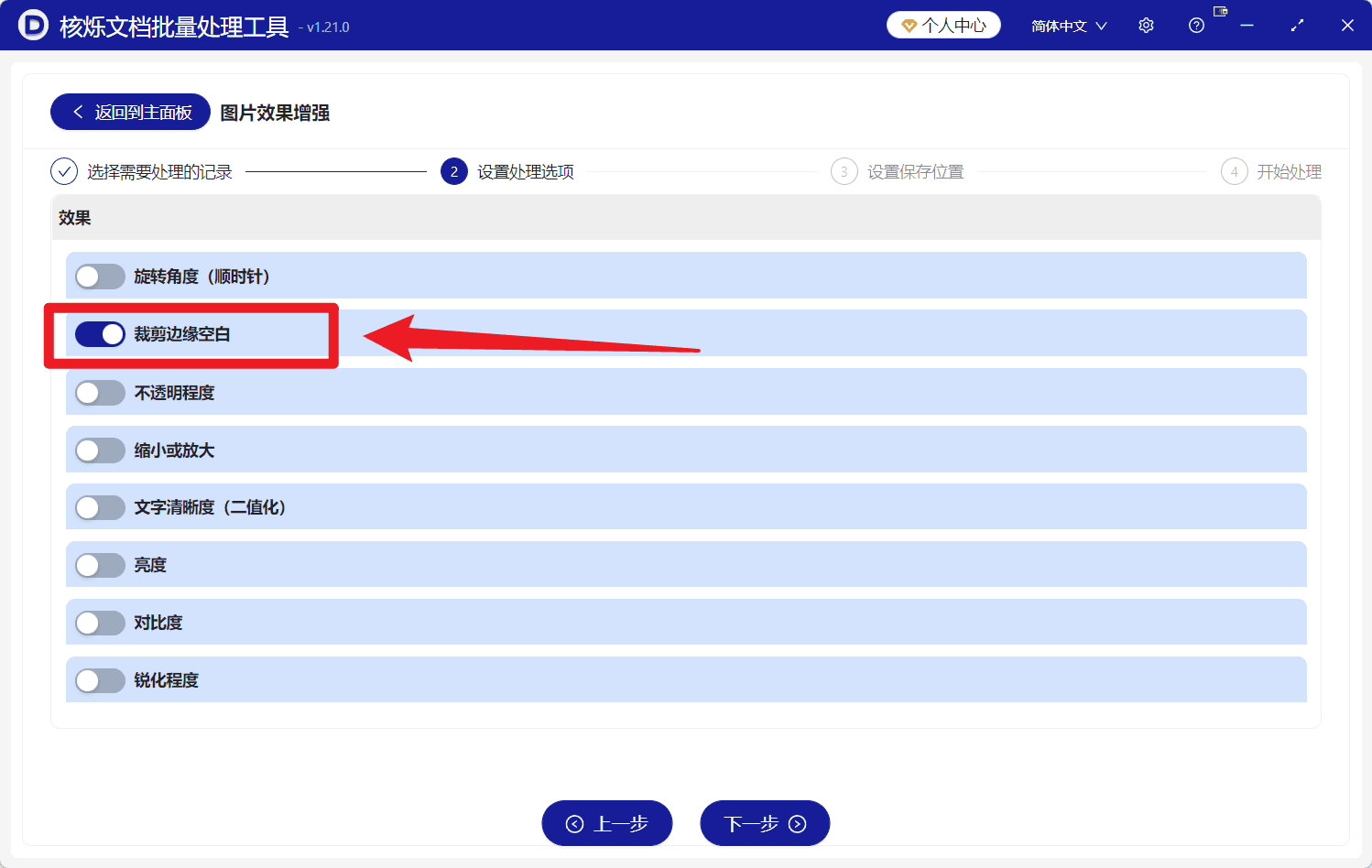Click the 效果 section header
This screenshot has width=1372, height=868.
74,218
